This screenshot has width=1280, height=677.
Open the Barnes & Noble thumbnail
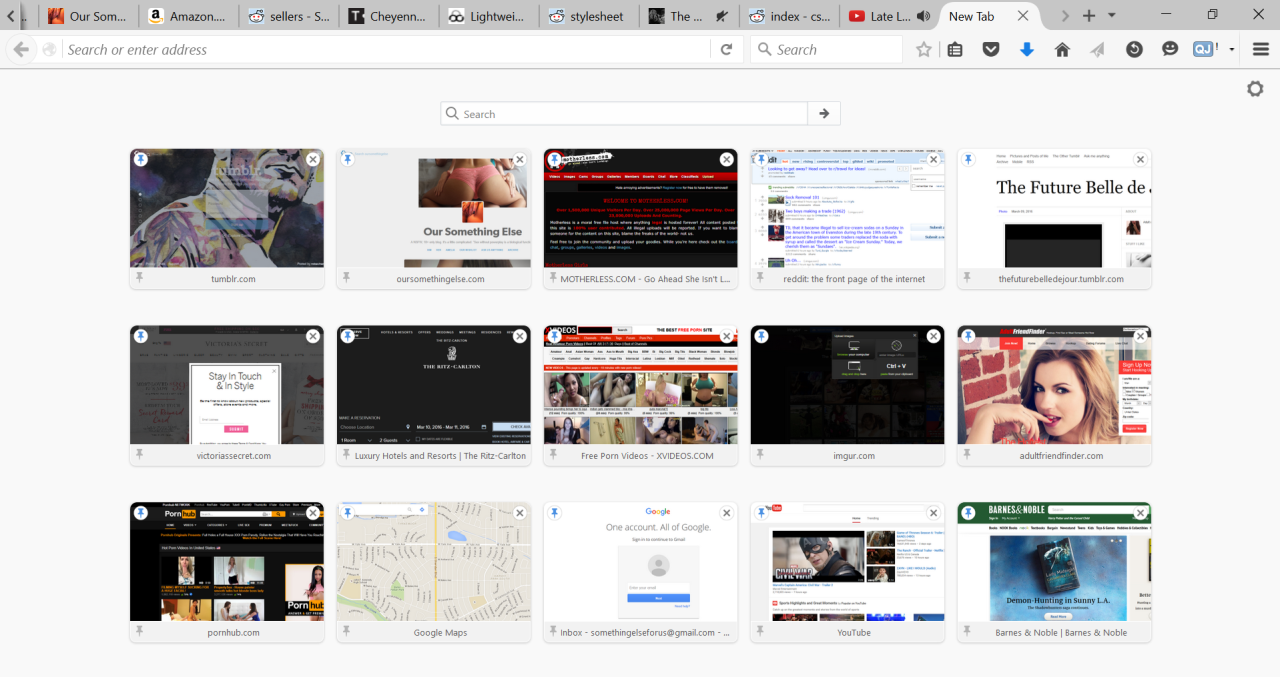pyautogui.click(x=1054, y=562)
